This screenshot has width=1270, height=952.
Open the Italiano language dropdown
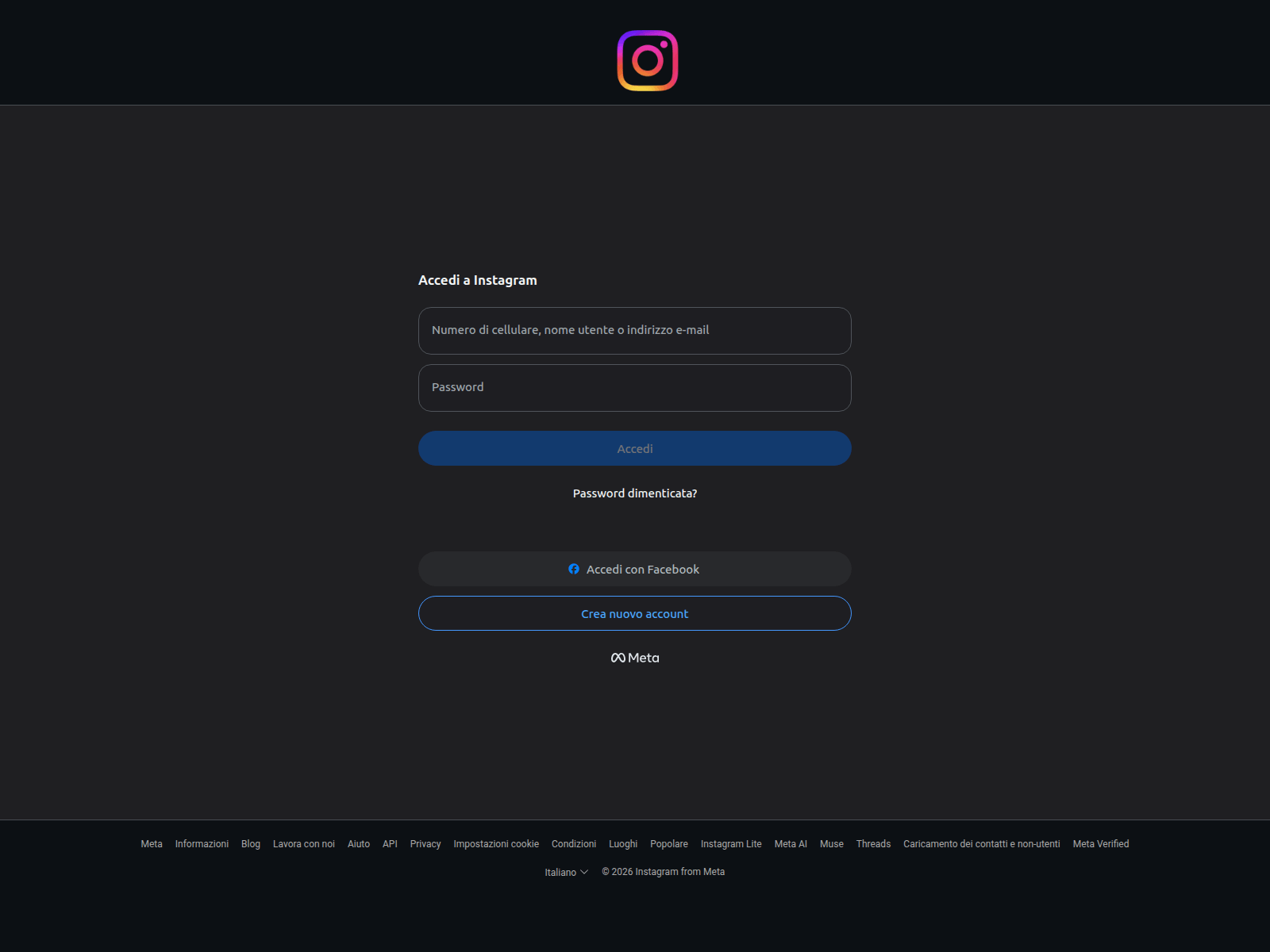(x=567, y=872)
